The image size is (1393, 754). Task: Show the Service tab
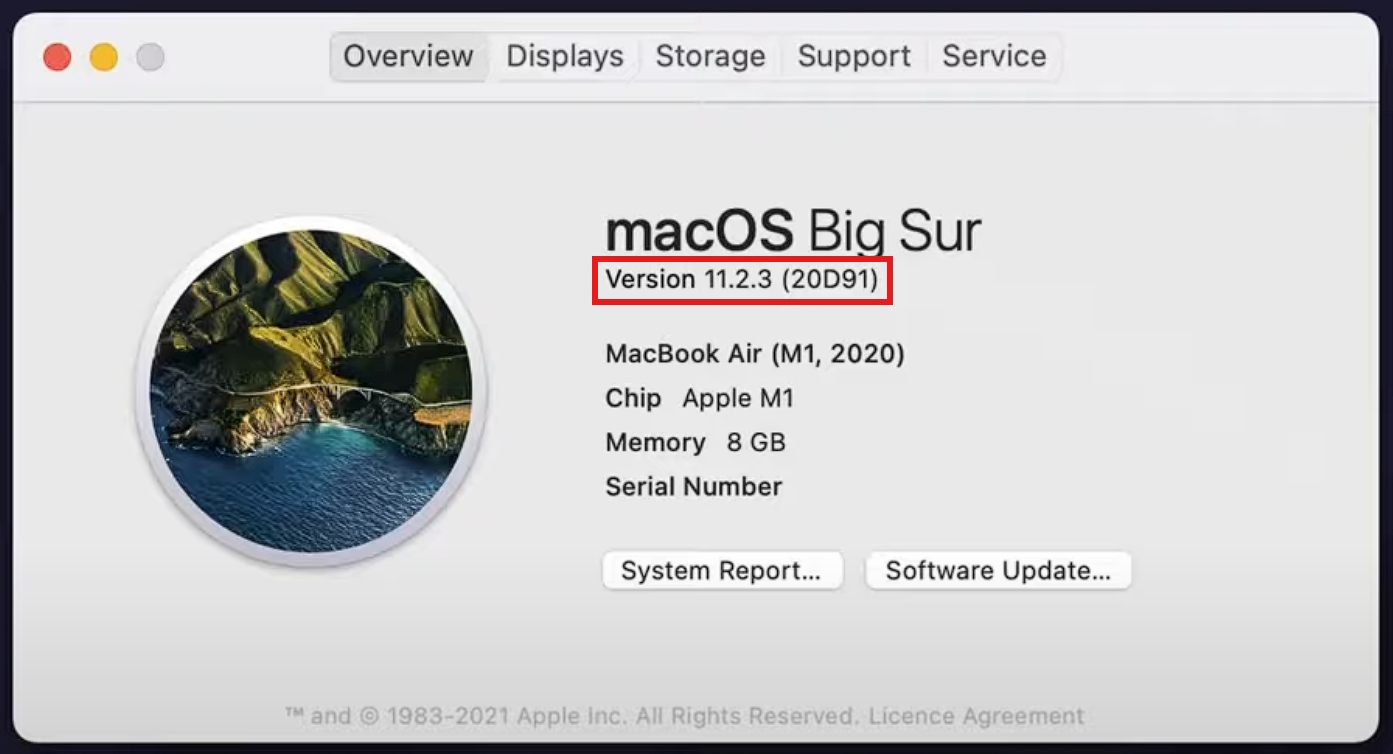(994, 56)
